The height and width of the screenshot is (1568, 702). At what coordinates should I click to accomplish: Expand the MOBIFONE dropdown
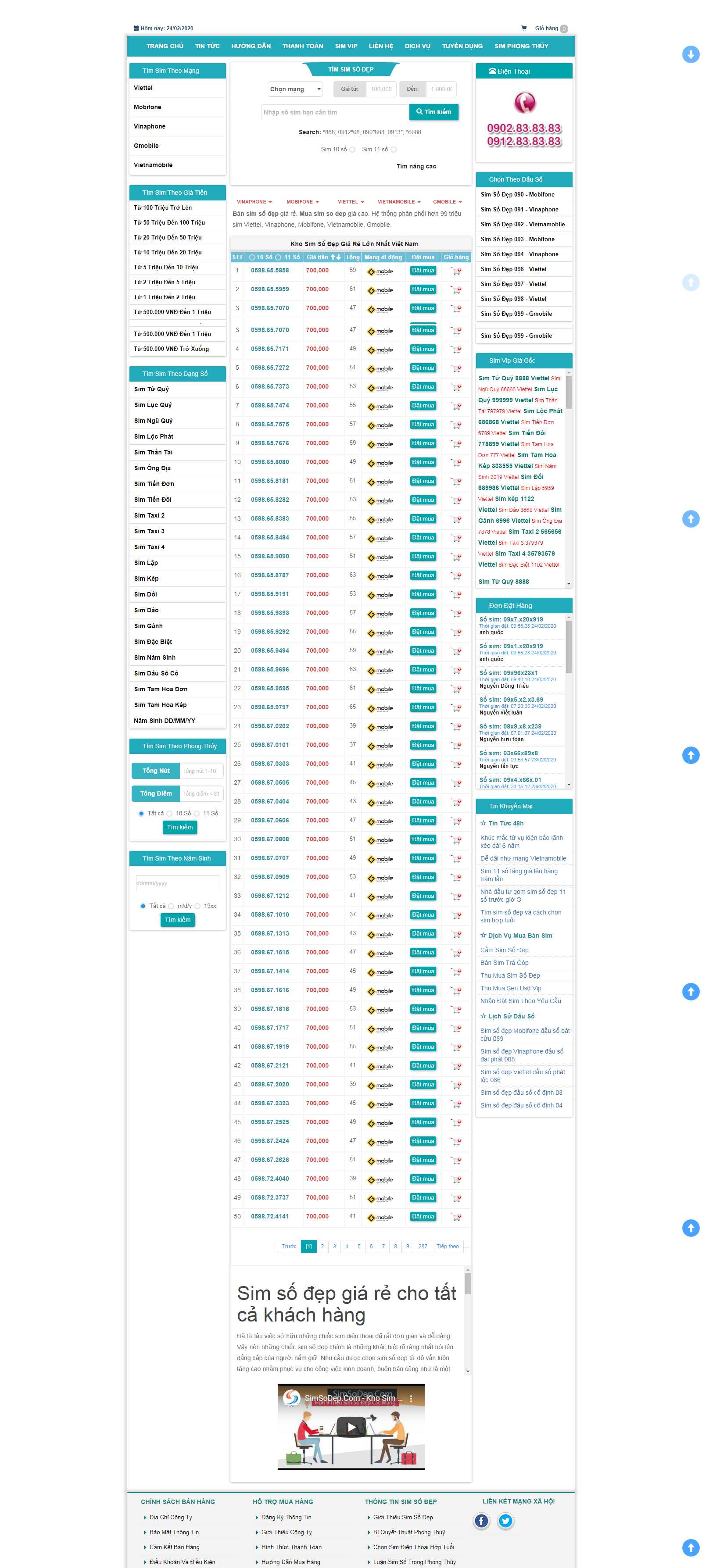point(303,202)
